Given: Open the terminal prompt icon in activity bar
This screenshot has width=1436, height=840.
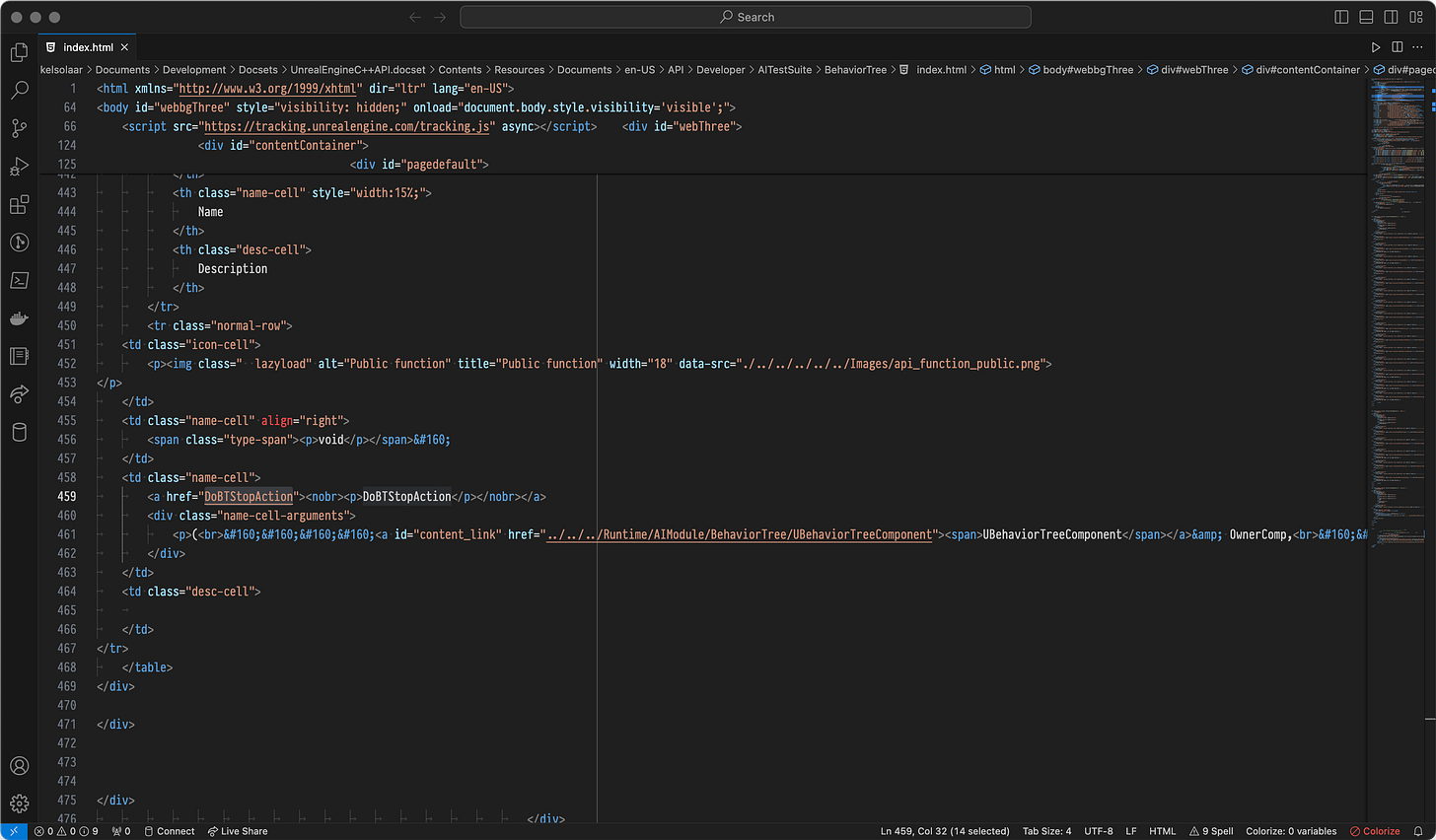Looking at the screenshot, I should pyautogui.click(x=19, y=280).
